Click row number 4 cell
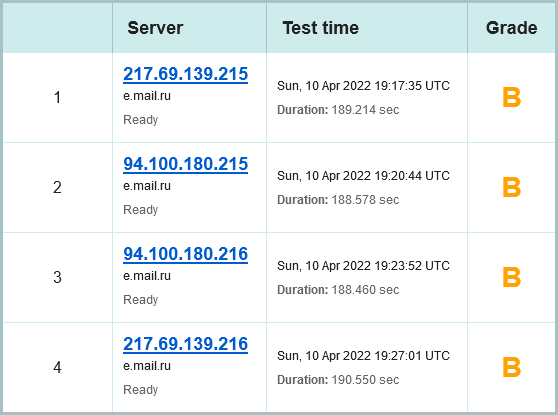 tap(58, 367)
